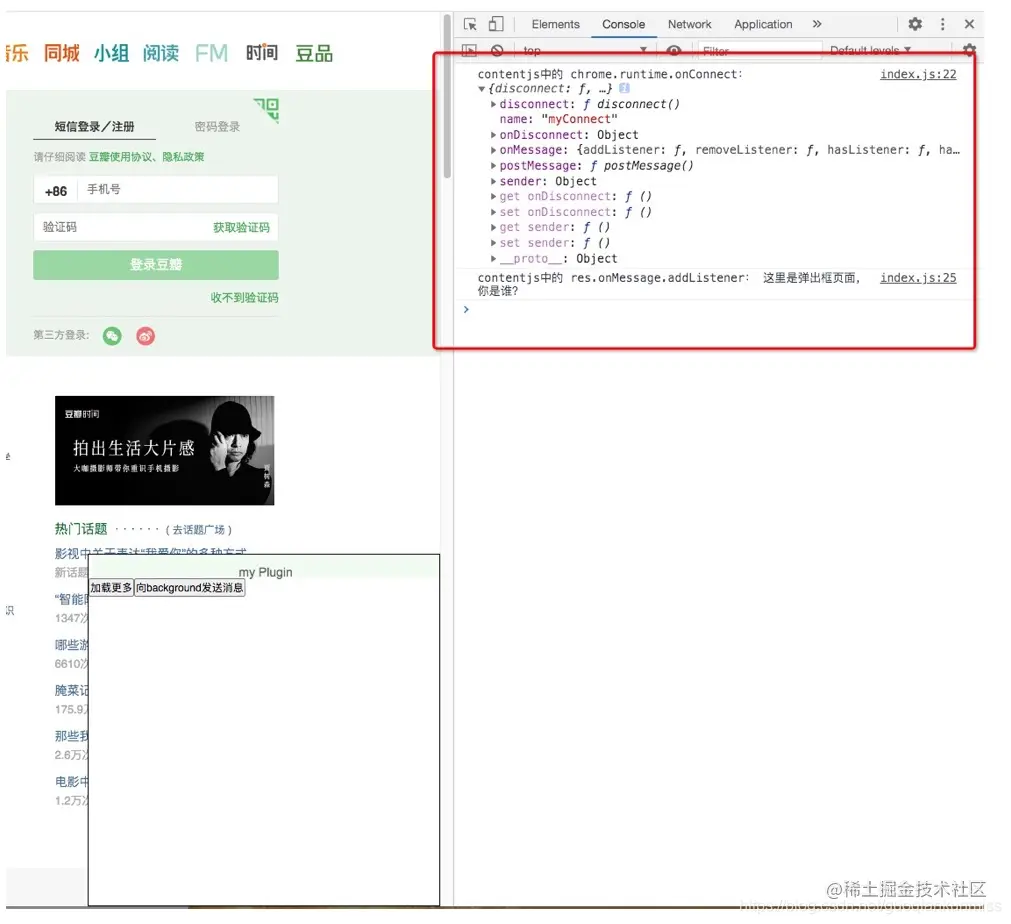Expand the get sender accessor
This screenshot has width=1011, height=924.
point(493,228)
